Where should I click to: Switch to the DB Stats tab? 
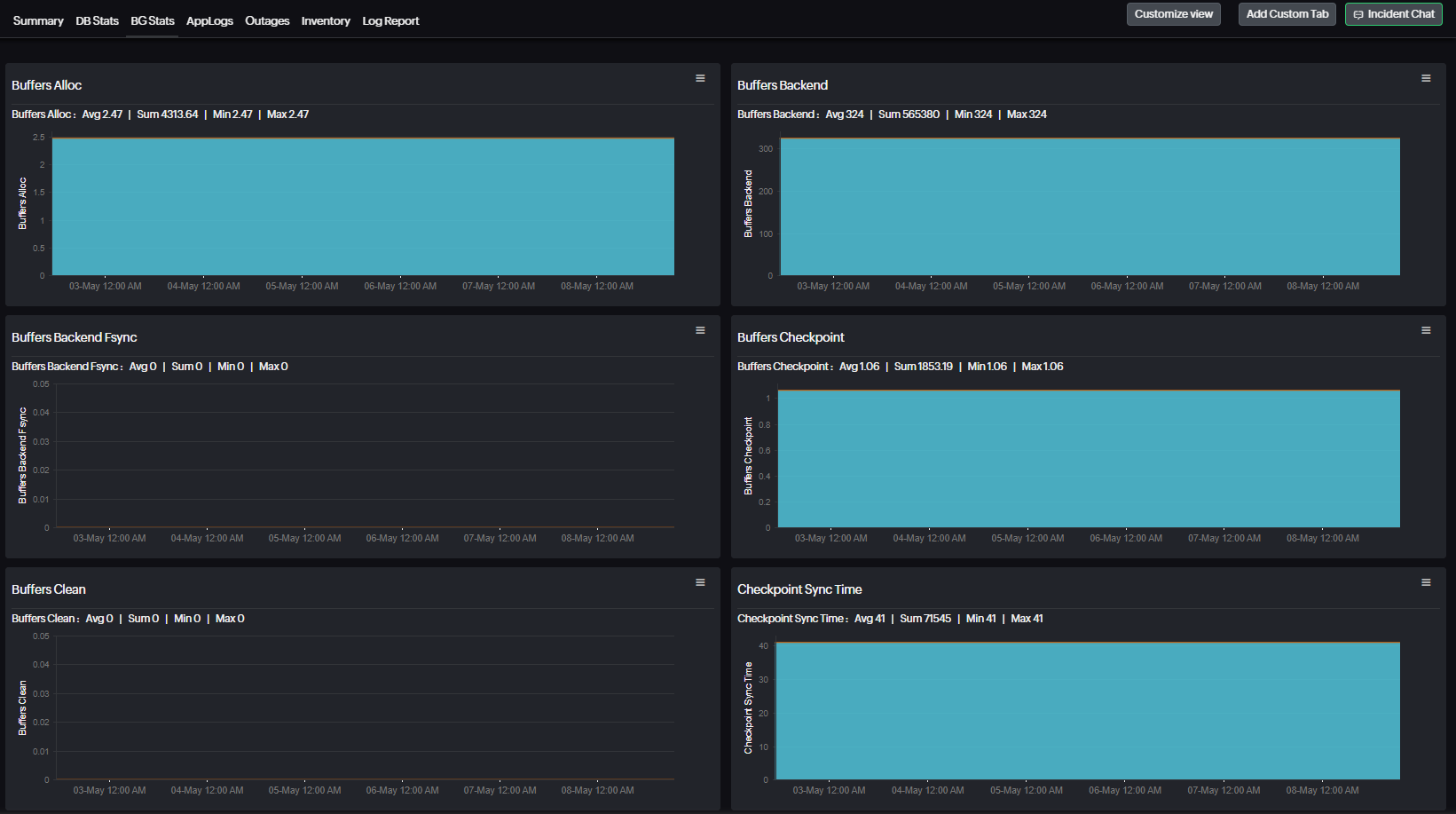[97, 20]
